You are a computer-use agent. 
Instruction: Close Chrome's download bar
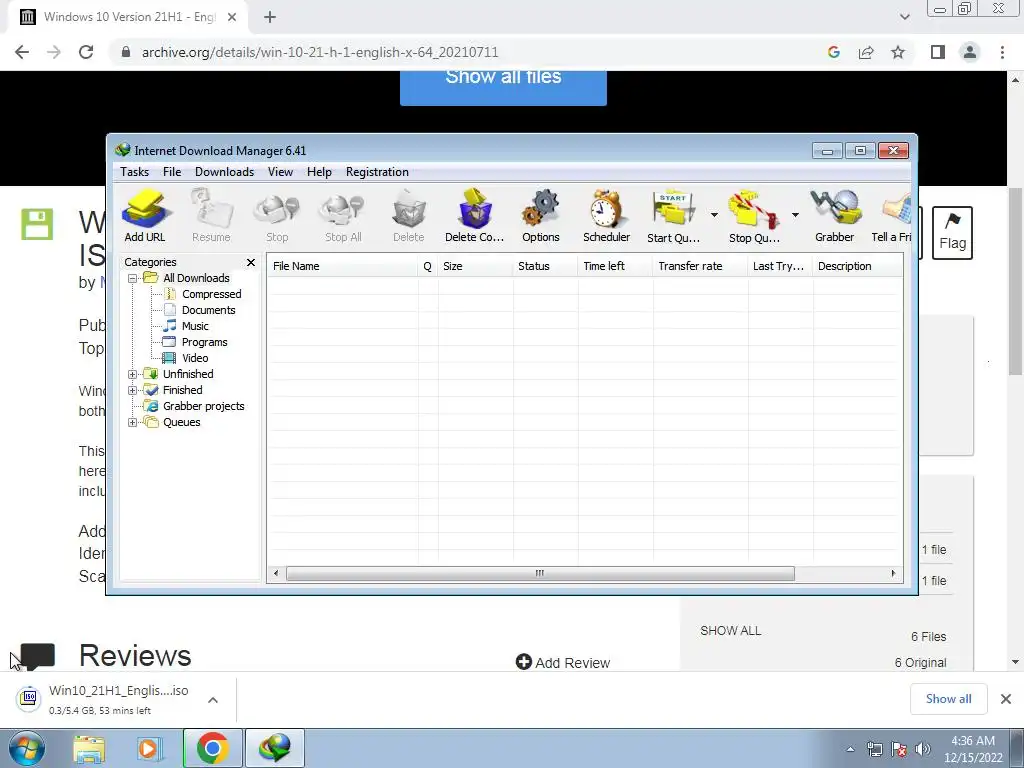click(1006, 699)
